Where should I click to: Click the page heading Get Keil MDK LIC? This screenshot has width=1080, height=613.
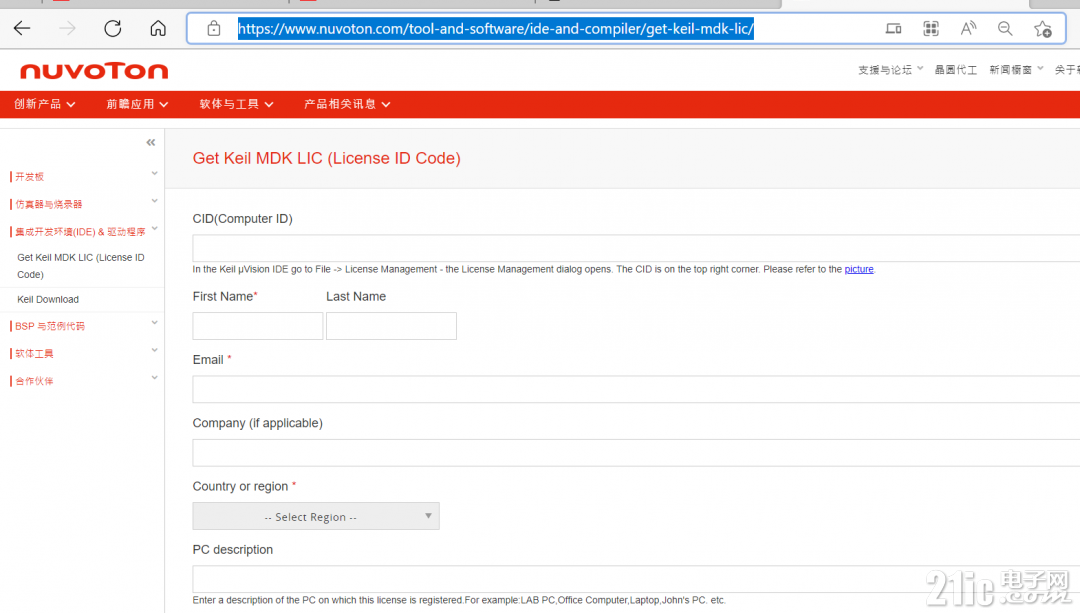pyautogui.click(x=326, y=158)
